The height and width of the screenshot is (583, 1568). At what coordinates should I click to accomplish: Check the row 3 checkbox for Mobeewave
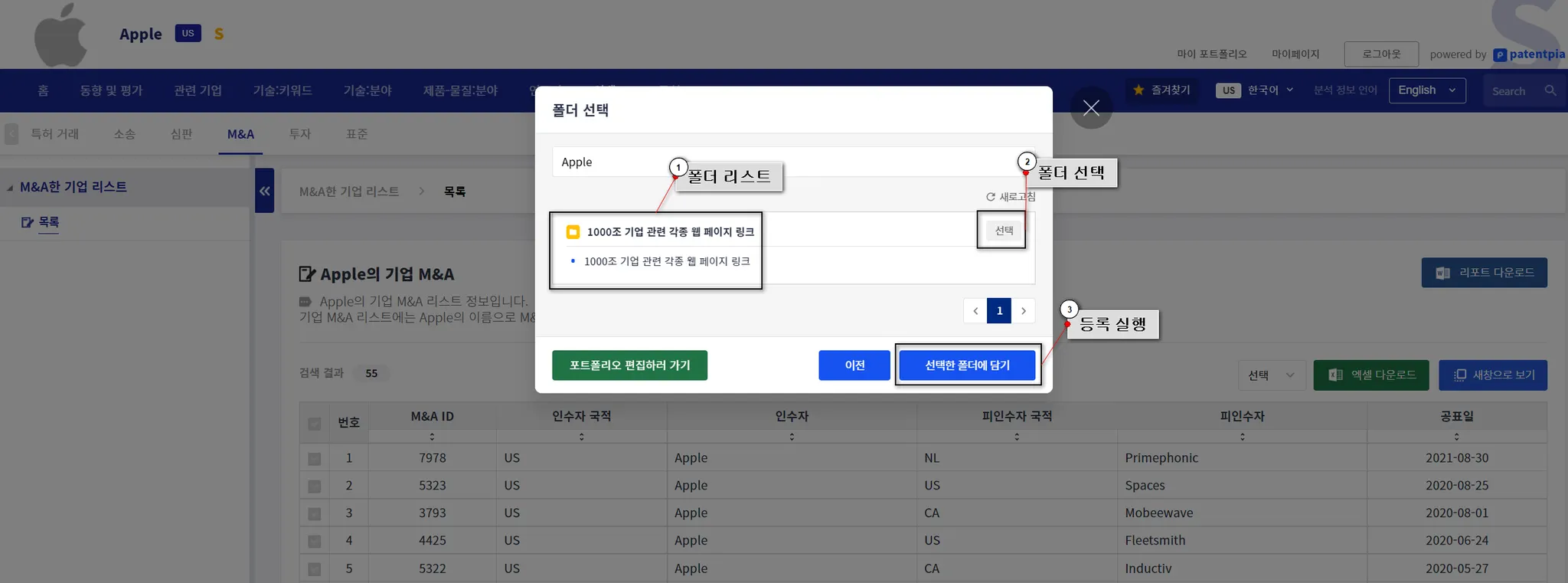click(x=314, y=514)
